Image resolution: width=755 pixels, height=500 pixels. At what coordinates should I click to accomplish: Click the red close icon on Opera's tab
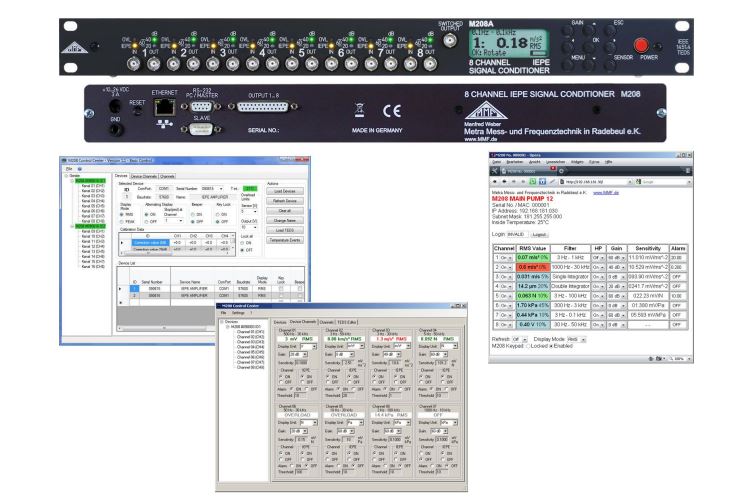553,168
